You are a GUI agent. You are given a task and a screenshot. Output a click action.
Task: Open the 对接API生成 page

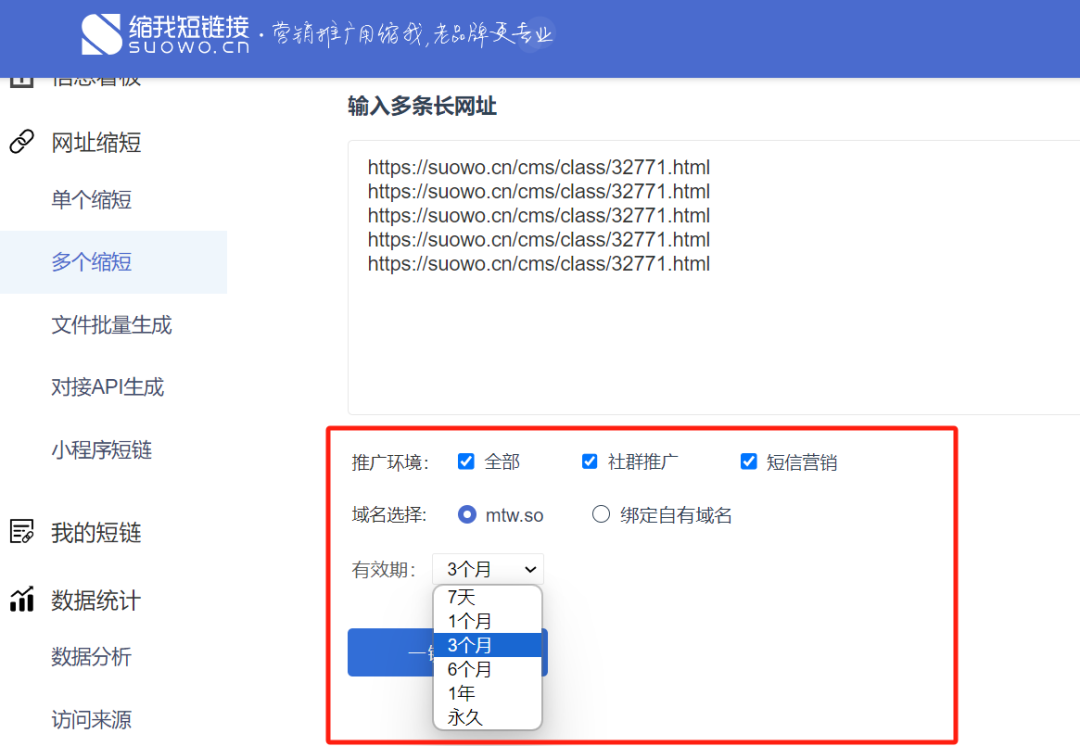108,387
